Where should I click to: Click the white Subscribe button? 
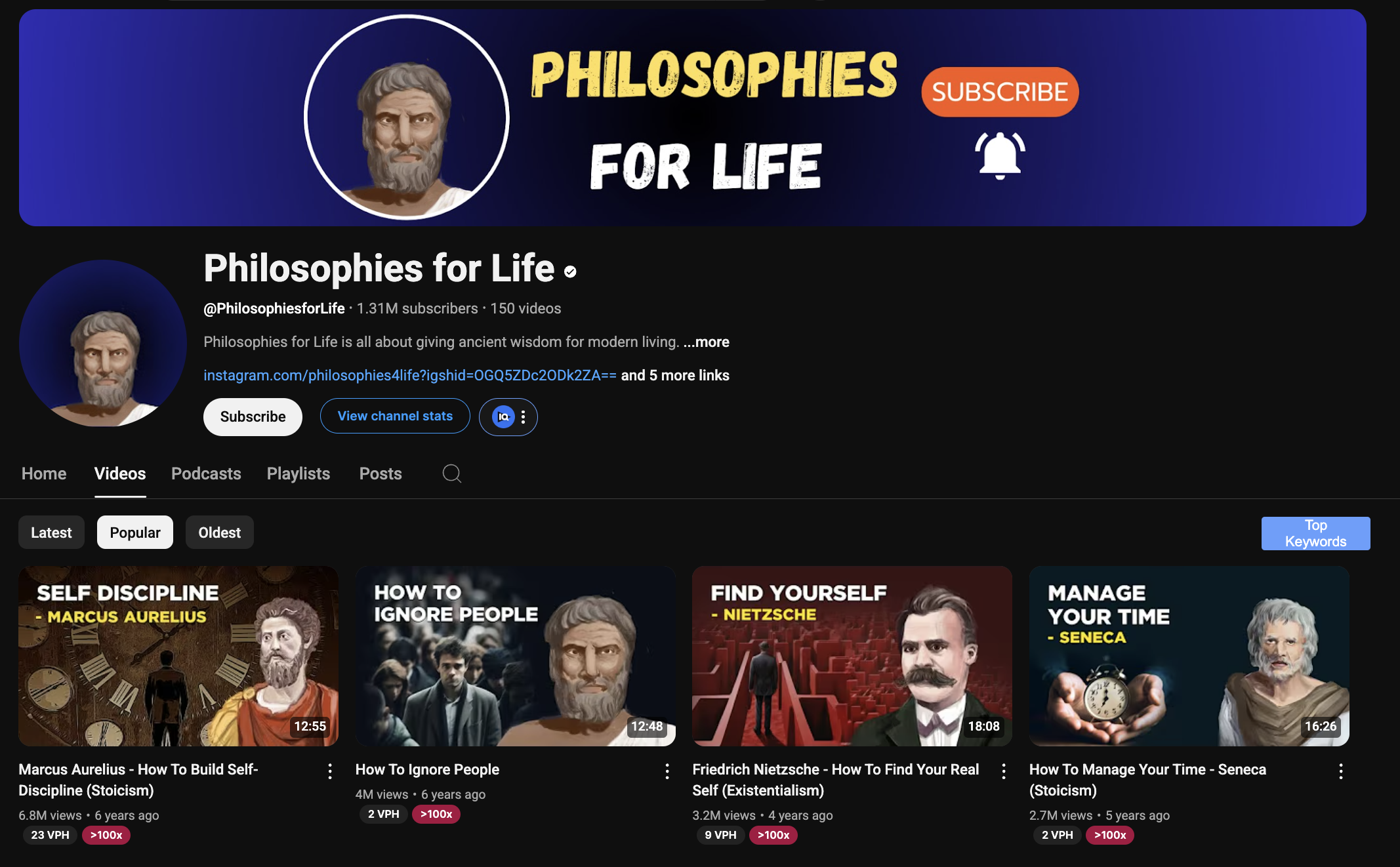[253, 416]
